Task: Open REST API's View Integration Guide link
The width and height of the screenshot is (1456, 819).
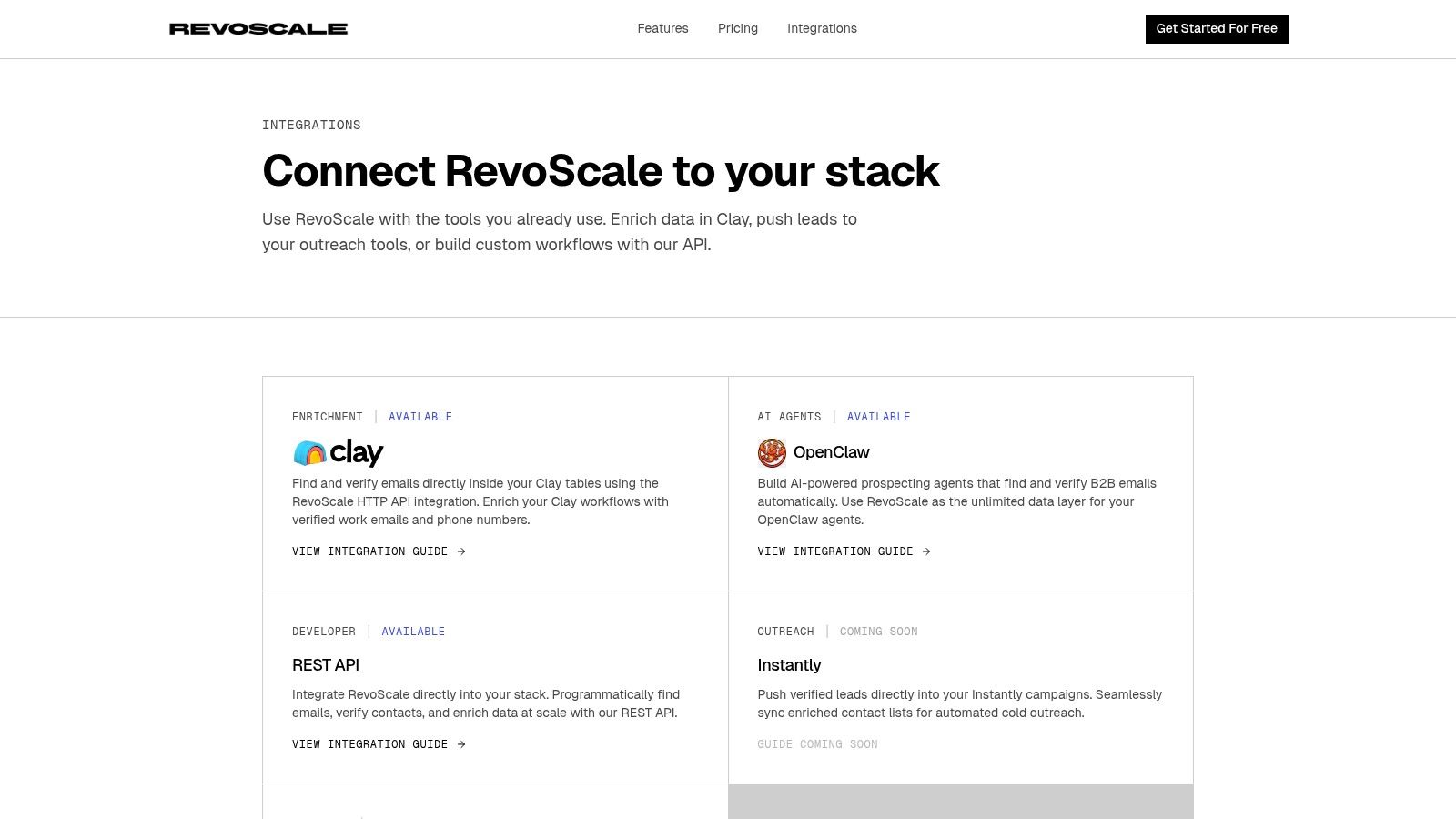Action: coord(379,744)
